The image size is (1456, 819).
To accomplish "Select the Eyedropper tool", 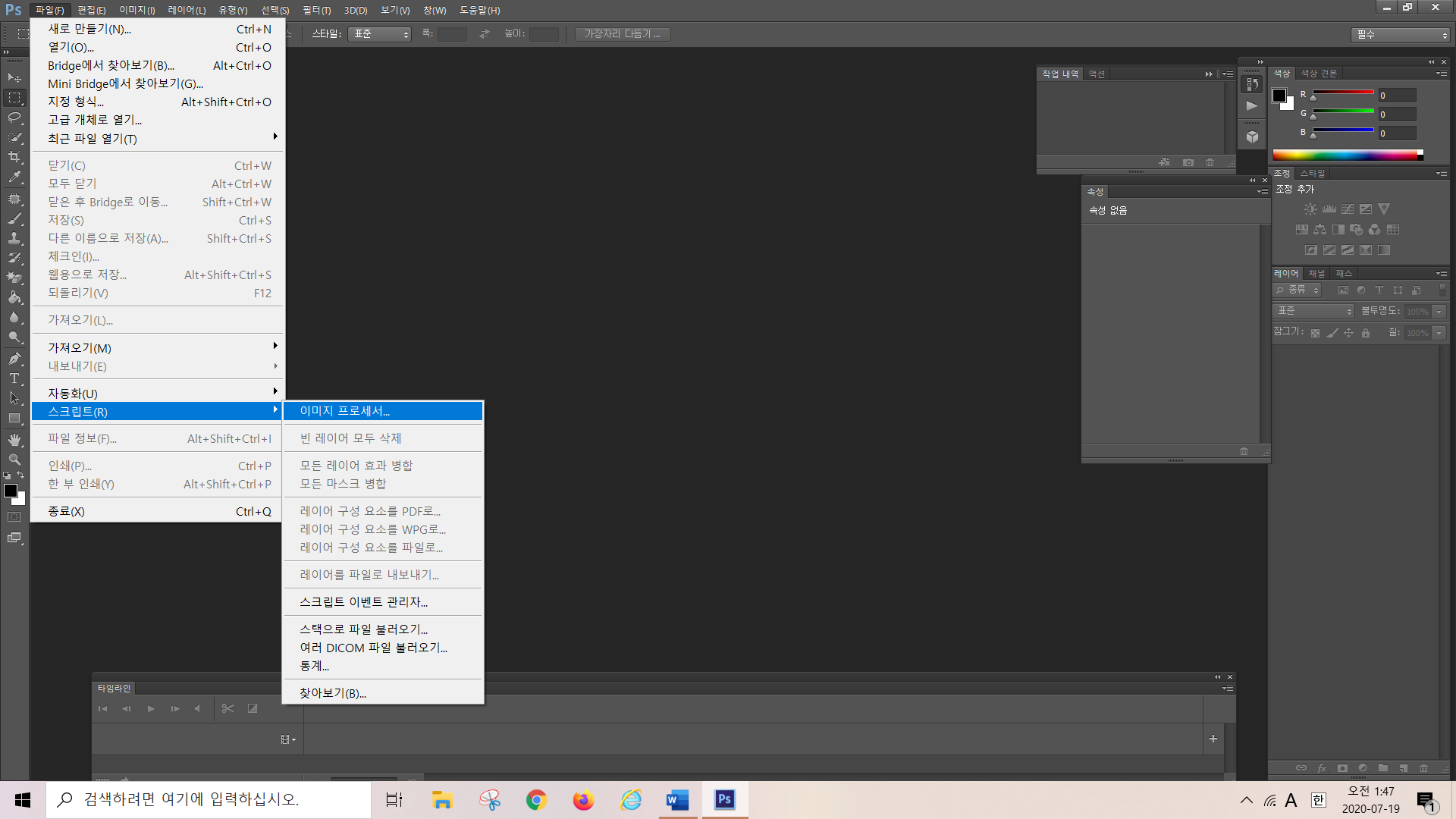I will point(14,177).
